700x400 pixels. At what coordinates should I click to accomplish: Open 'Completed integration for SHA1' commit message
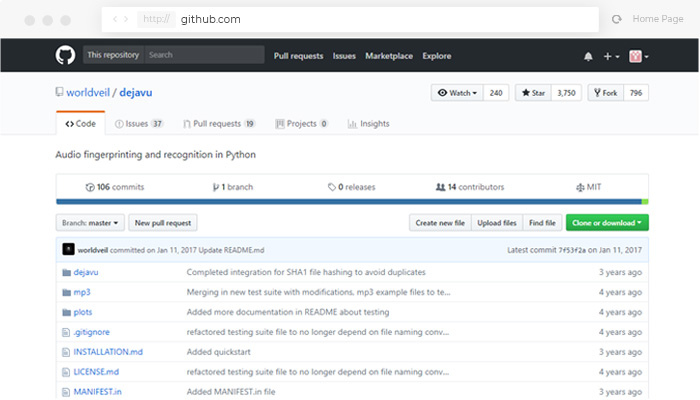tap(306, 272)
